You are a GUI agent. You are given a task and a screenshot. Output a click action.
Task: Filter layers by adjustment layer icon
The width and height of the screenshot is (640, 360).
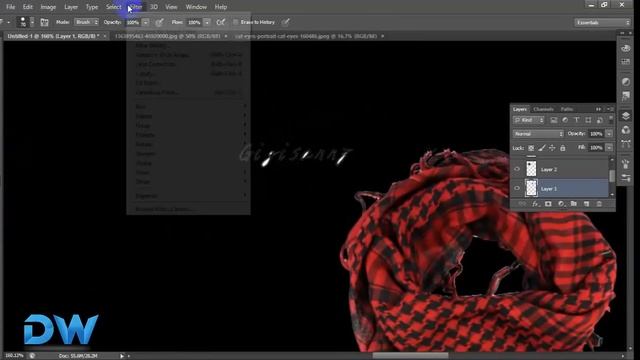565,120
